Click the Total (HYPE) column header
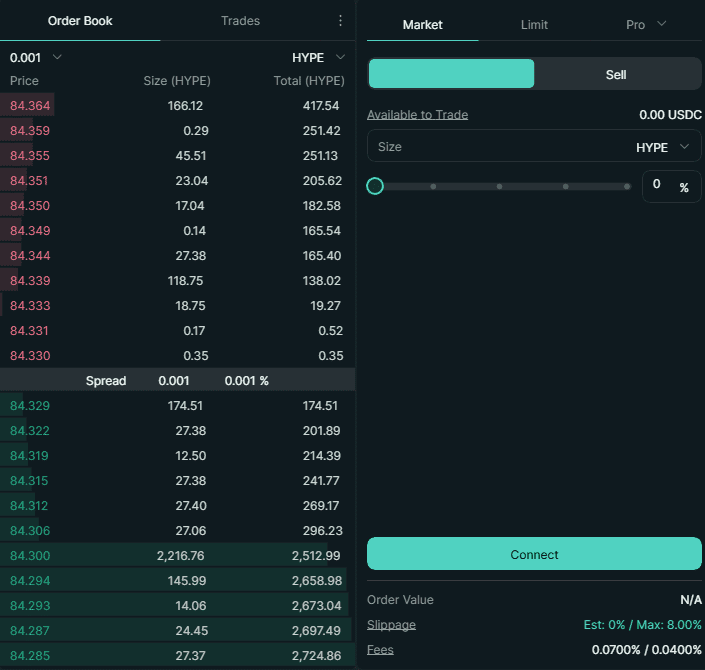 pos(309,81)
